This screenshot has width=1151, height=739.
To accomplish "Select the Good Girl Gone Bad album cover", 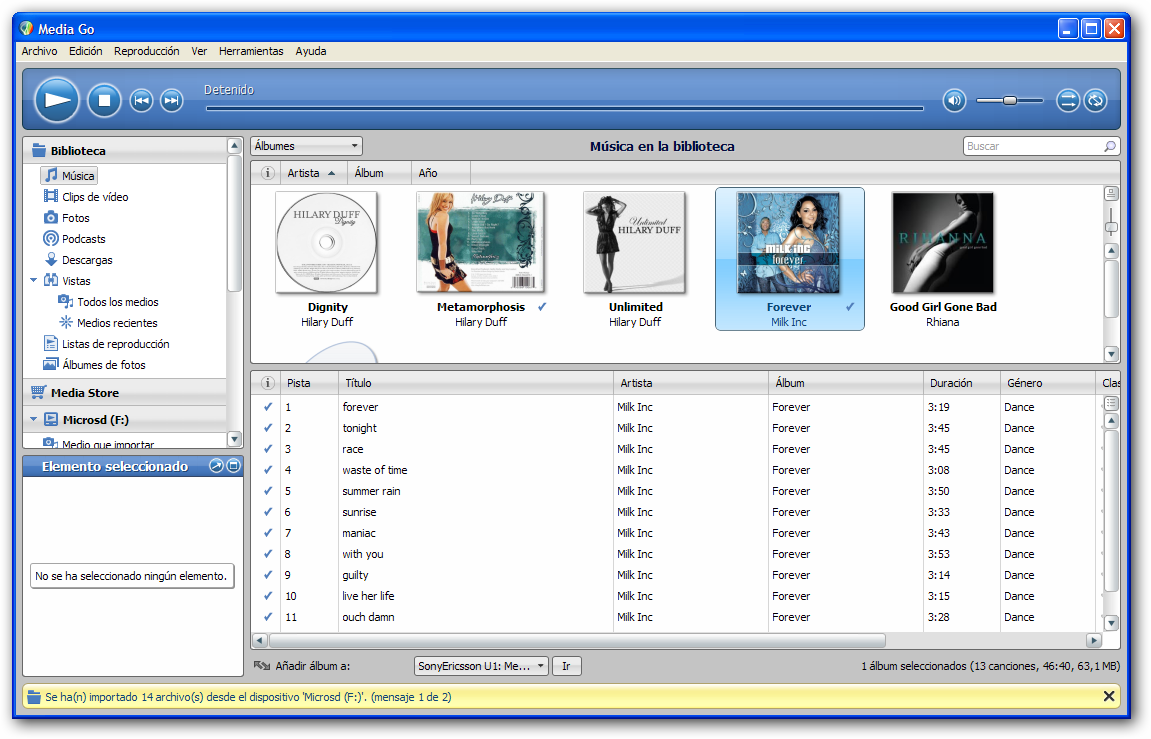I will coord(943,242).
